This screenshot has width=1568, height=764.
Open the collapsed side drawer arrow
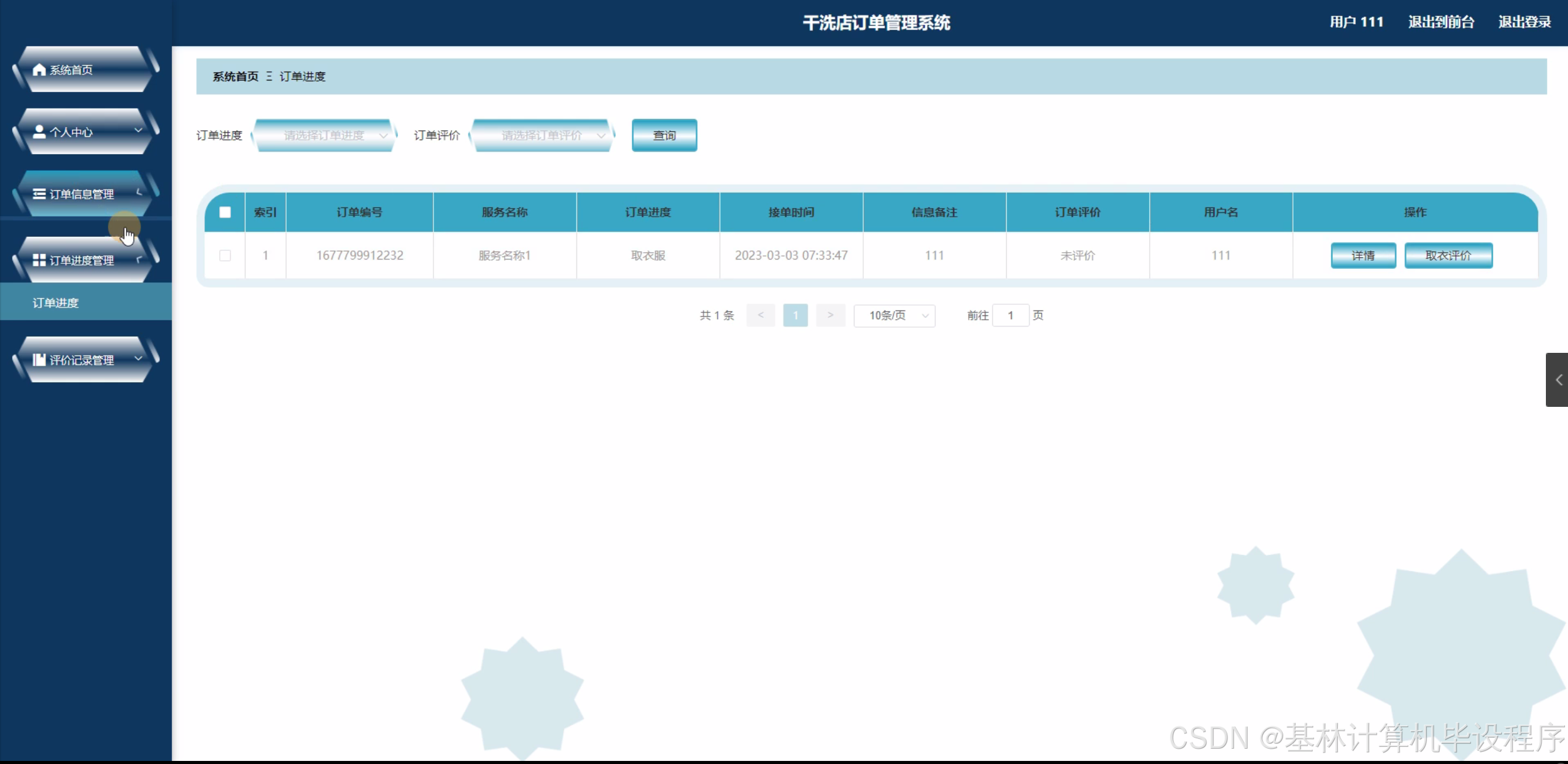point(1558,380)
